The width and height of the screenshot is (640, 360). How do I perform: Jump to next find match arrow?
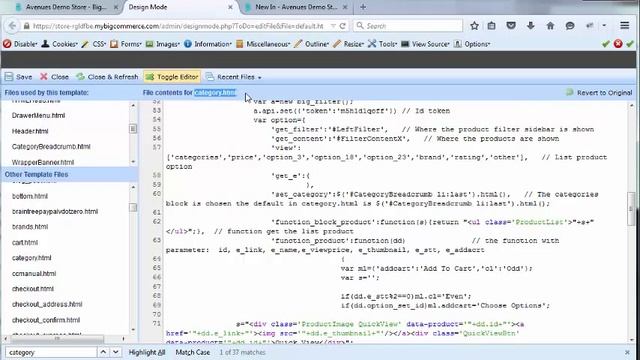pos(116,352)
